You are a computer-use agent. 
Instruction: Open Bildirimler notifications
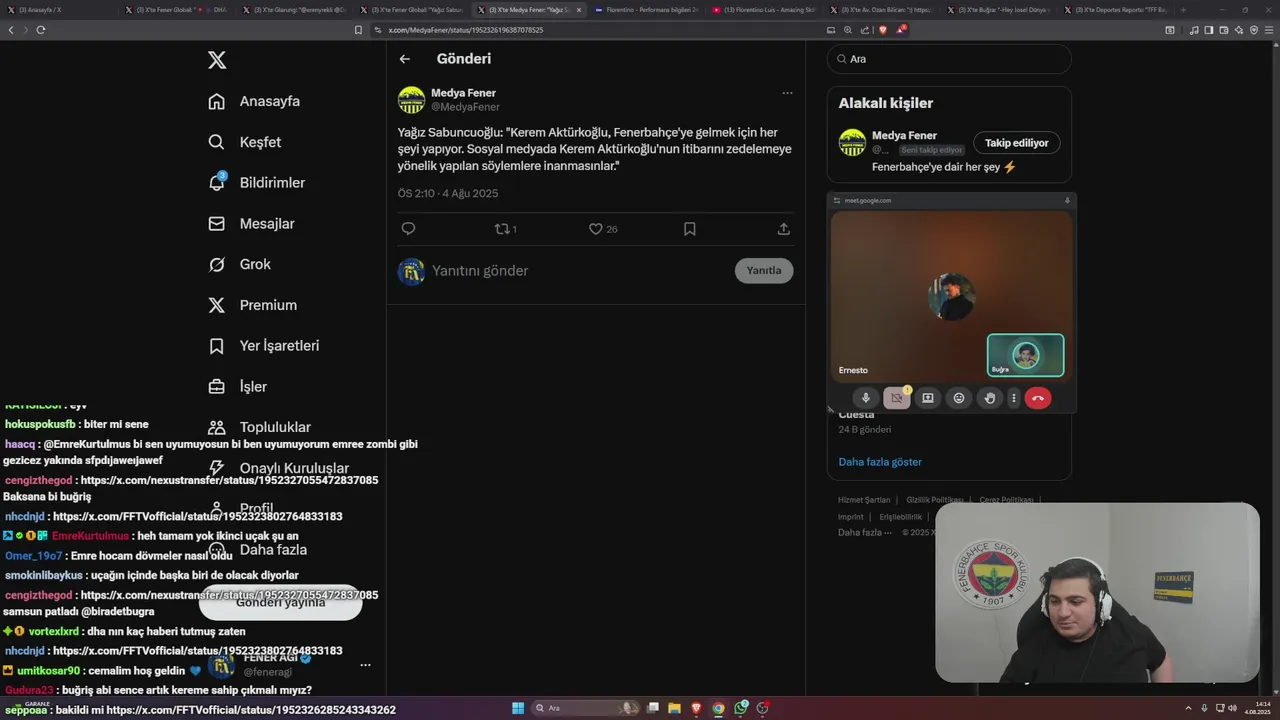pos(256,183)
